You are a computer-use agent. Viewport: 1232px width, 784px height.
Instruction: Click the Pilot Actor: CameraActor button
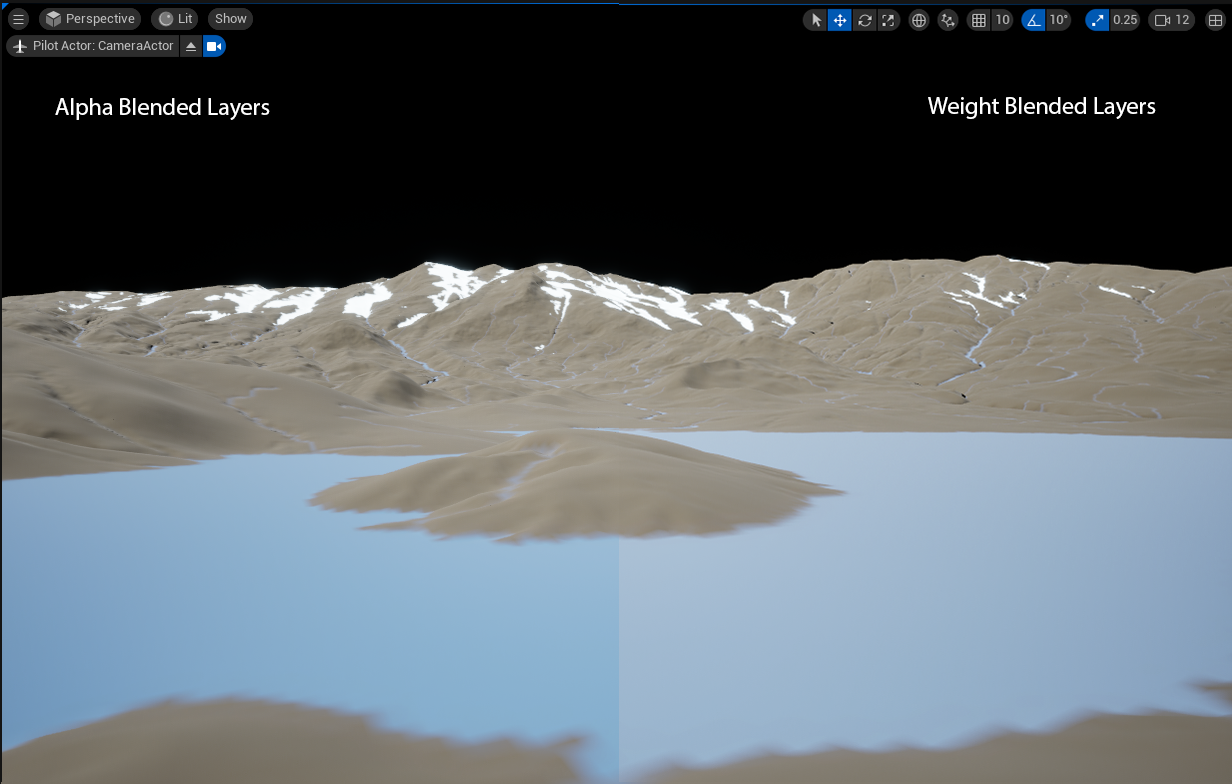point(93,46)
